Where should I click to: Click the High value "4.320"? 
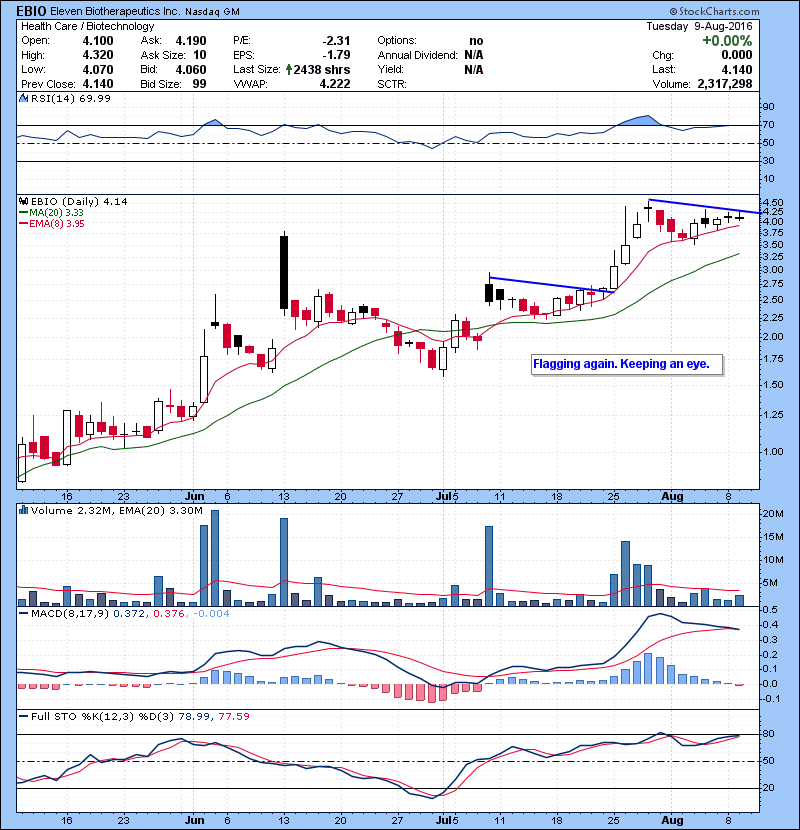98,55
